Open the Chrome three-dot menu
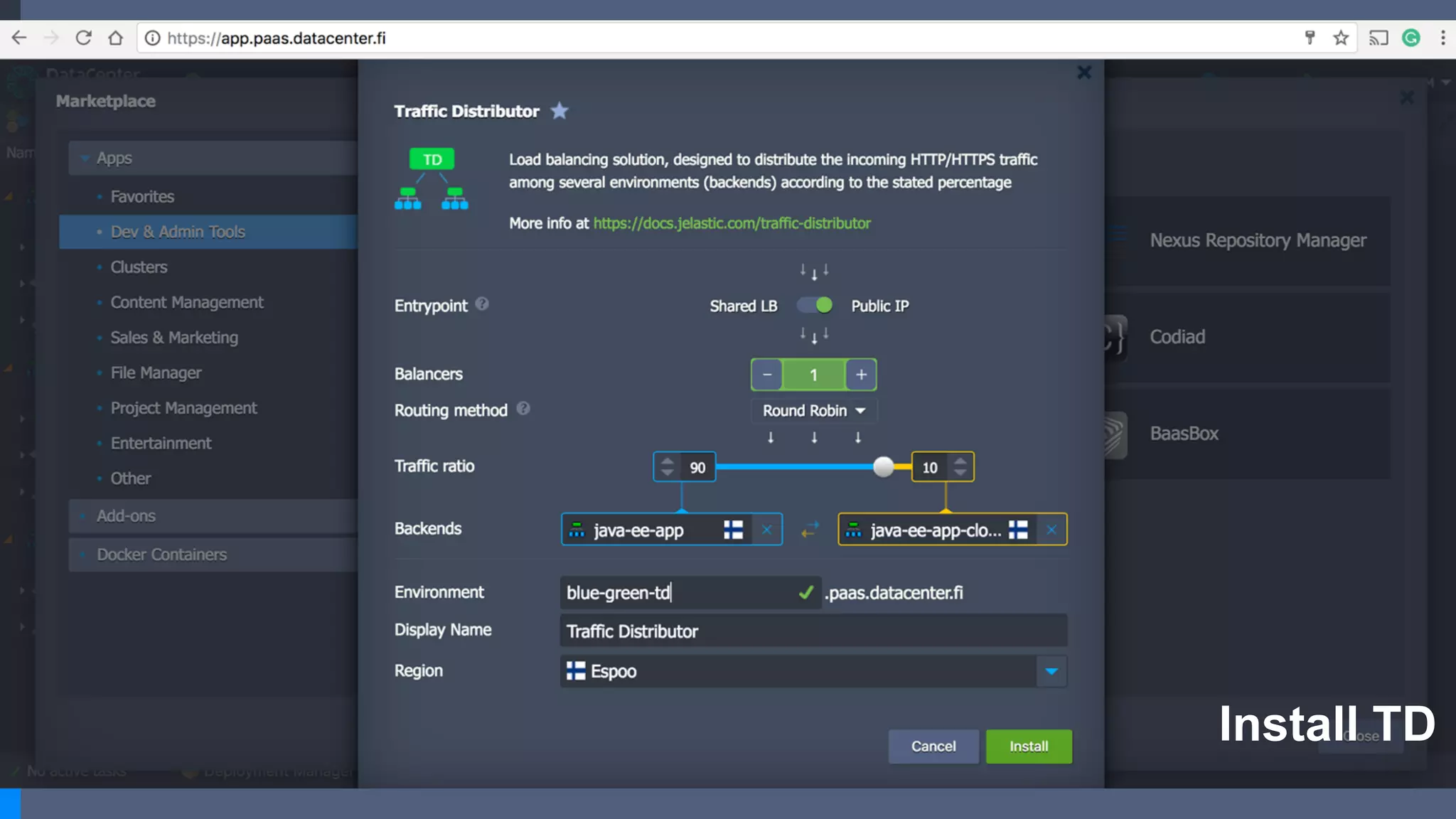The height and width of the screenshot is (819, 1456). [1442, 38]
